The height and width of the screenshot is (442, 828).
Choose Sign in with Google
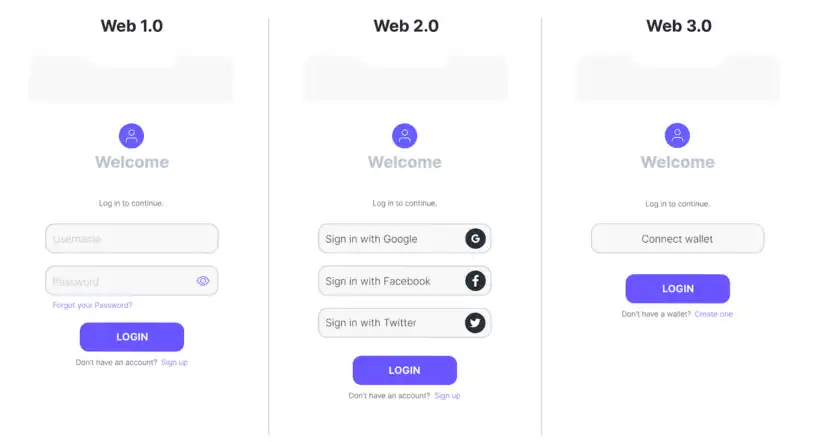(404, 239)
